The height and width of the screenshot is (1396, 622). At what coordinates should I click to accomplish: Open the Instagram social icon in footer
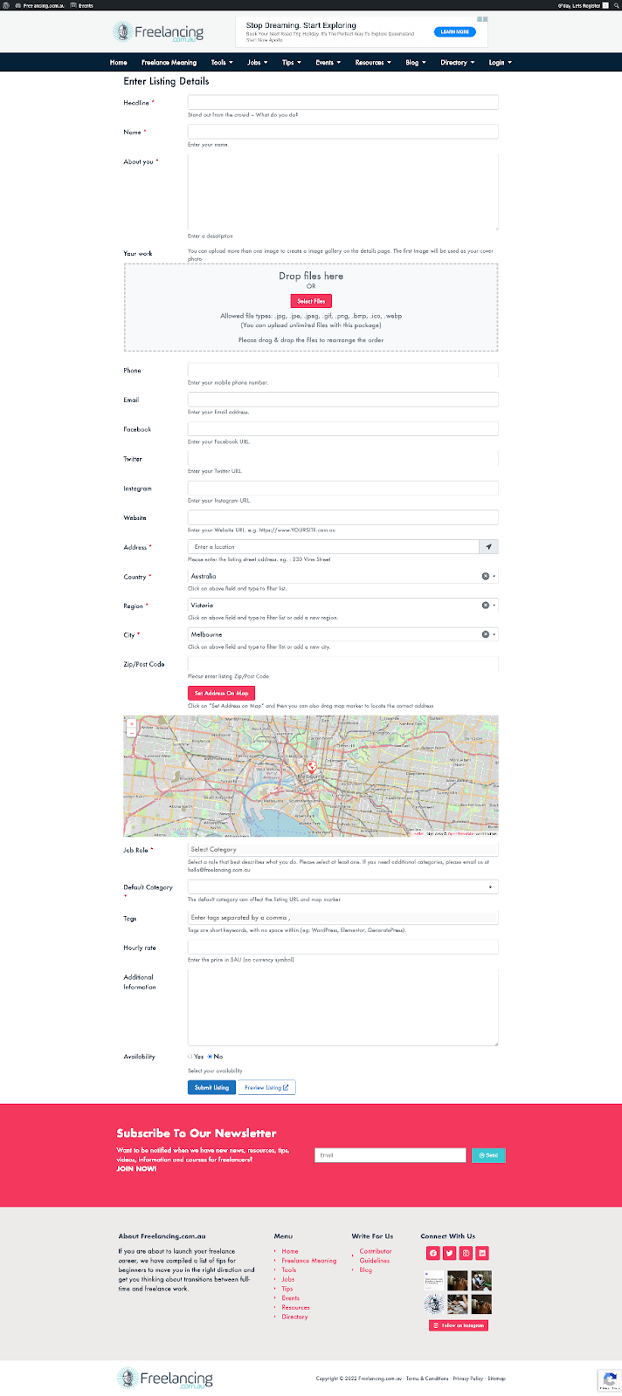tap(466, 1253)
